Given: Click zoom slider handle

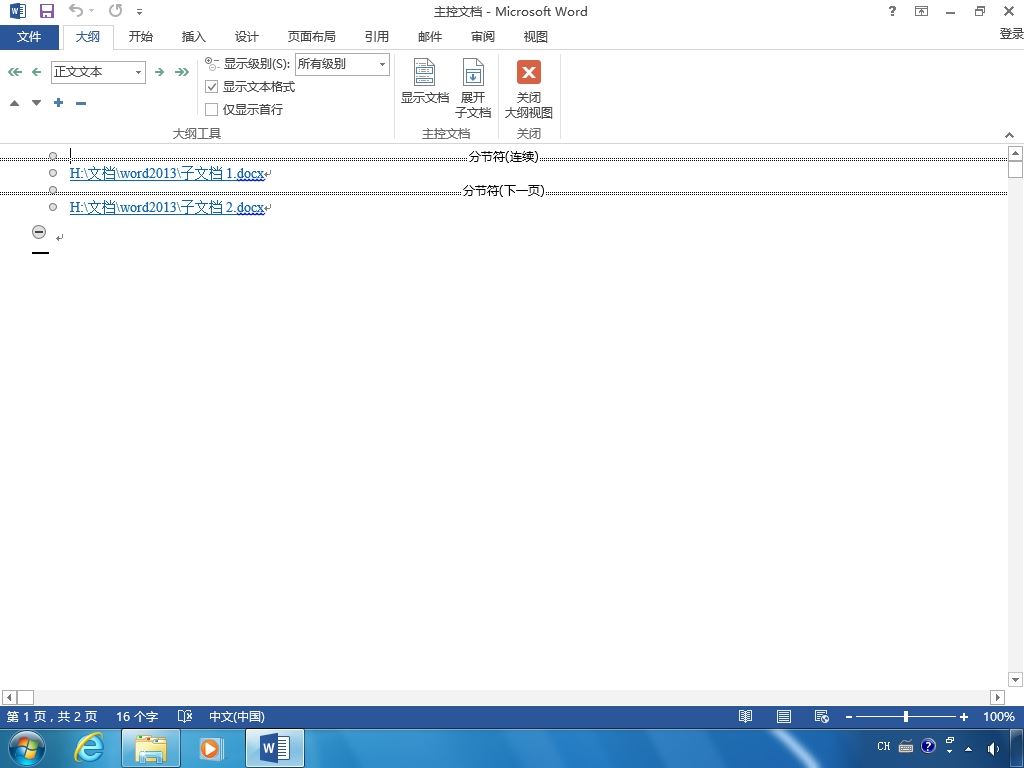Looking at the screenshot, I should [906, 716].
